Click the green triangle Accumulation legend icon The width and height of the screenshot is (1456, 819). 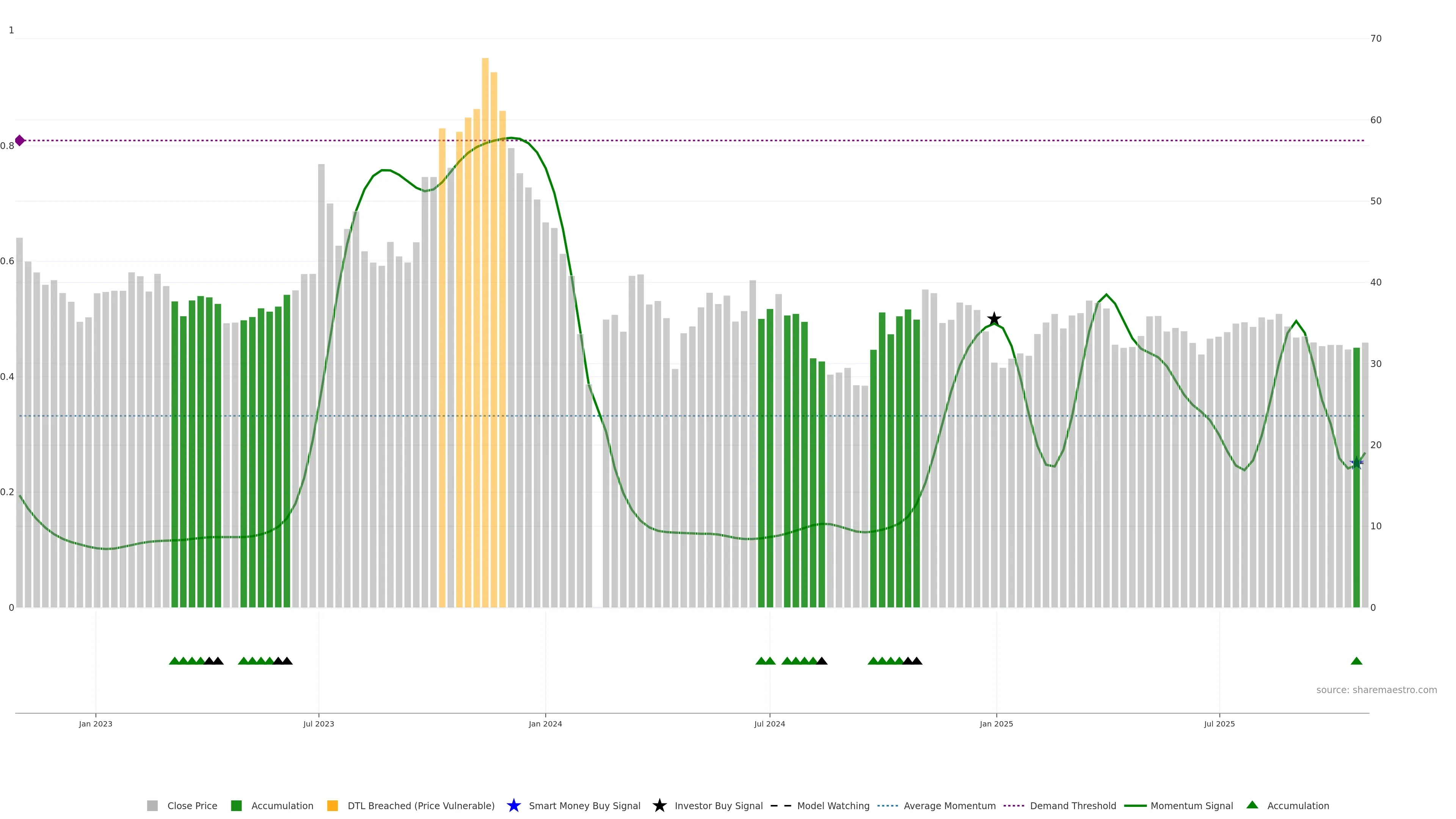1252,805
